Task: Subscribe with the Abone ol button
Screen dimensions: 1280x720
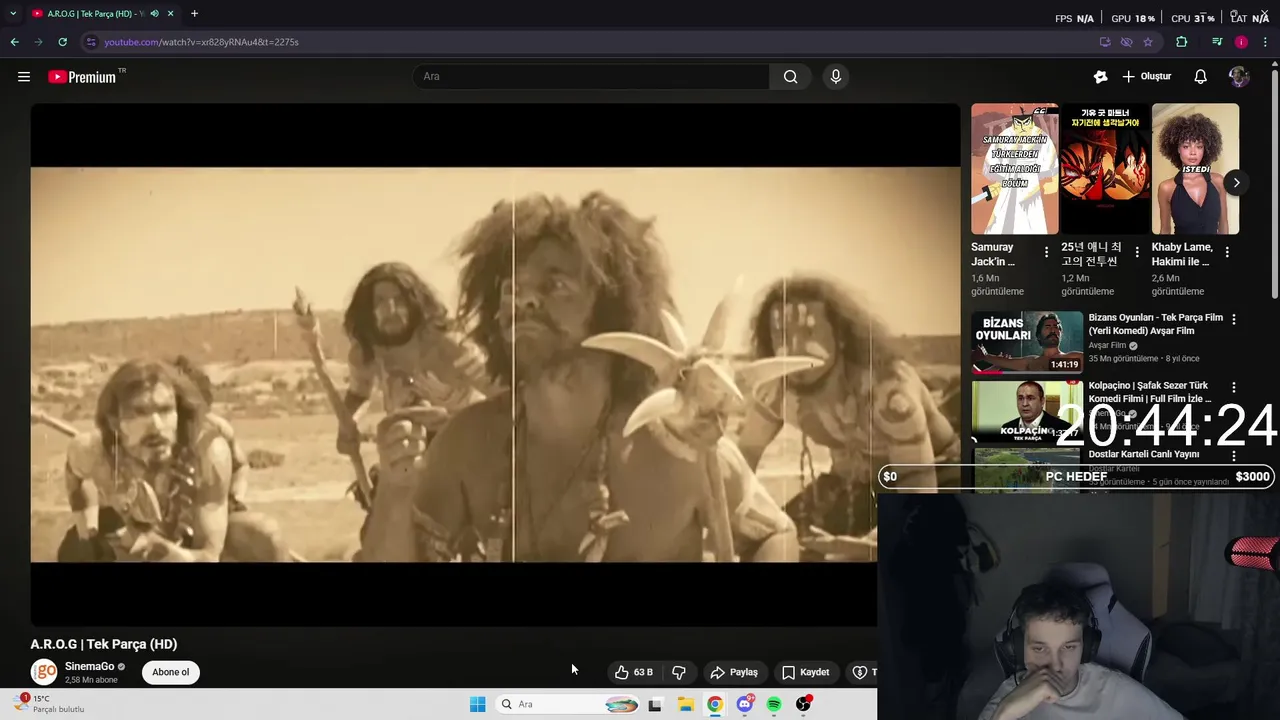Action: click(170, 672)
